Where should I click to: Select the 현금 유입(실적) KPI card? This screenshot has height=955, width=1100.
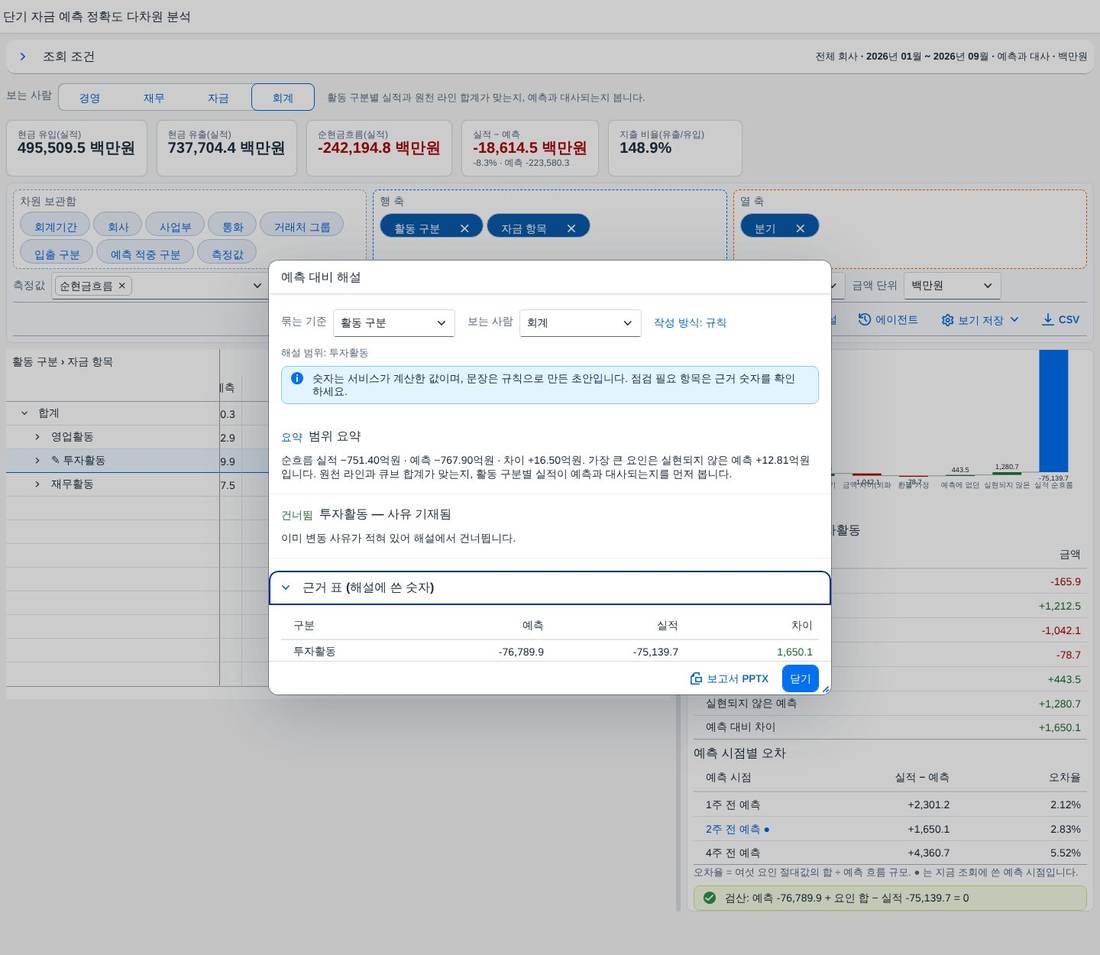click(76, 148)
